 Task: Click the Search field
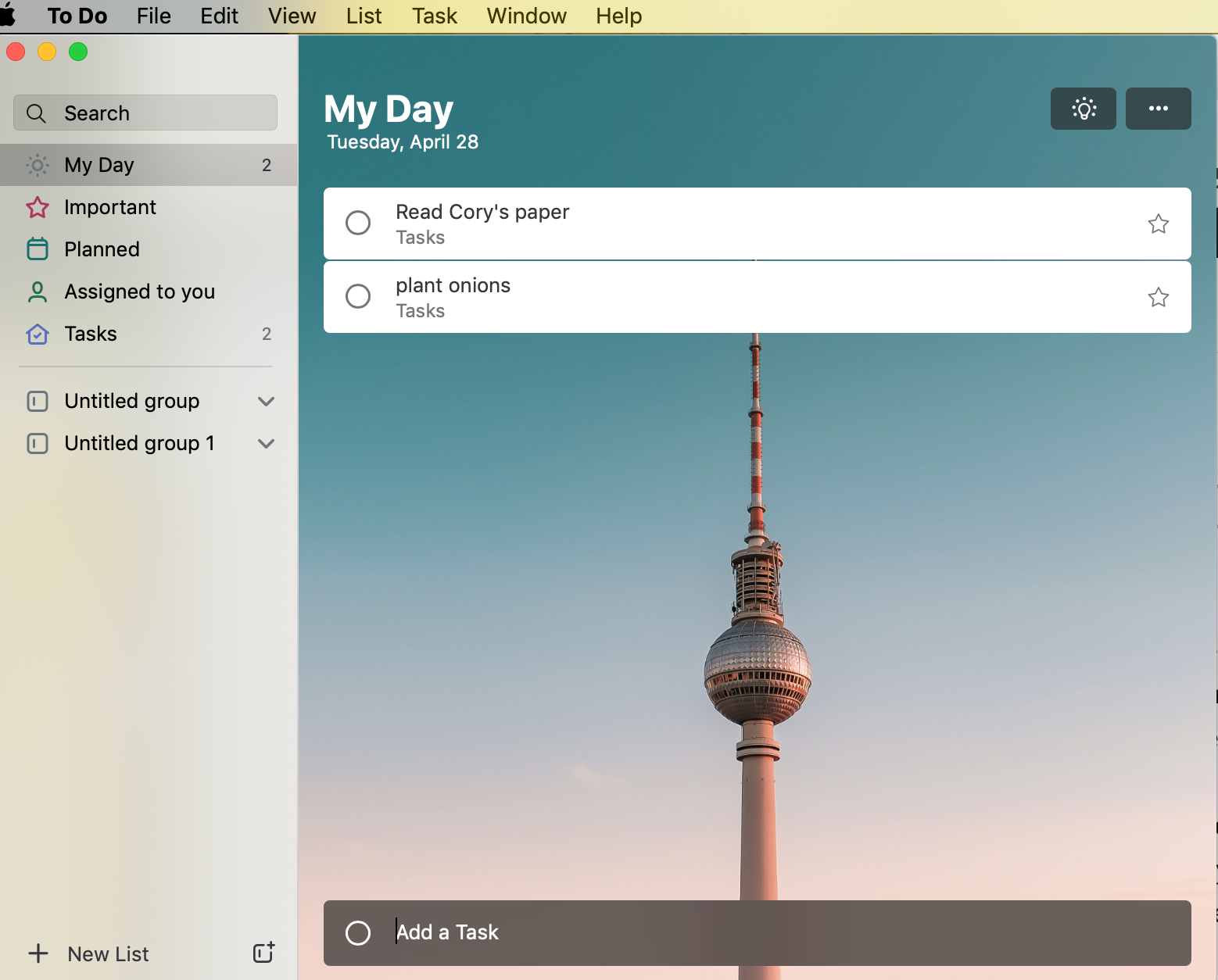pos(145,113)
